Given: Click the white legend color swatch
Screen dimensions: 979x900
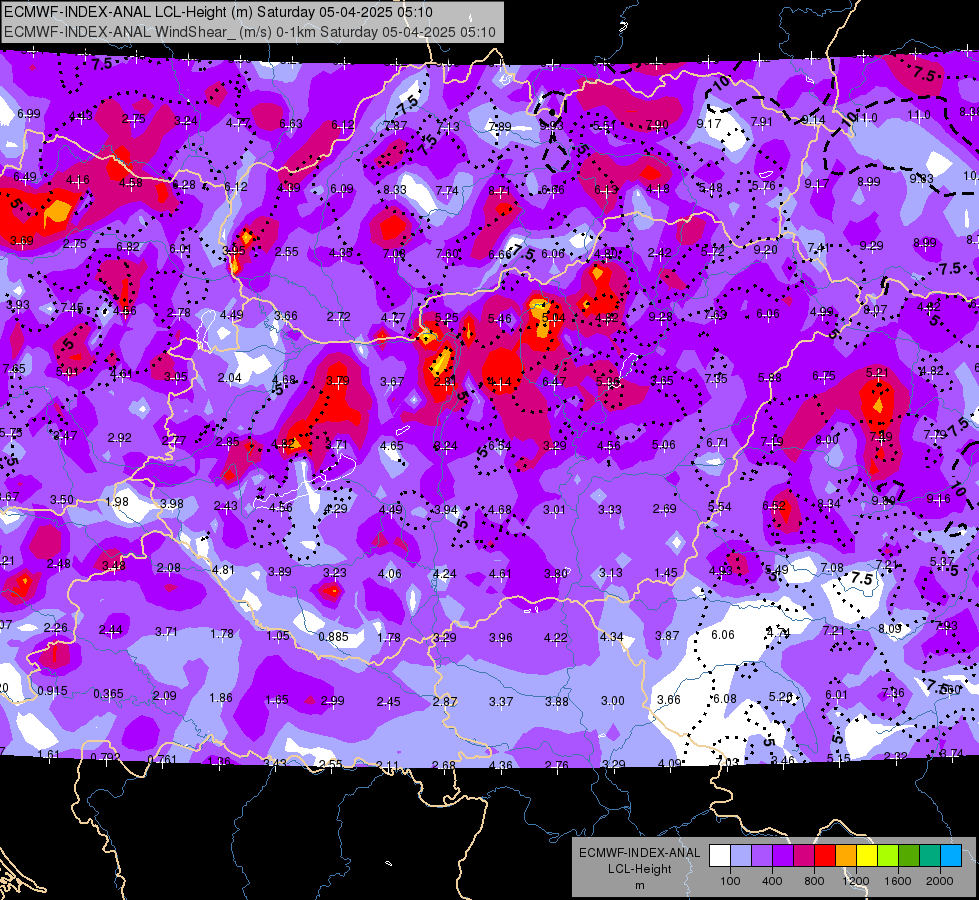Looking at the screenshot, I should pos(720,856).
